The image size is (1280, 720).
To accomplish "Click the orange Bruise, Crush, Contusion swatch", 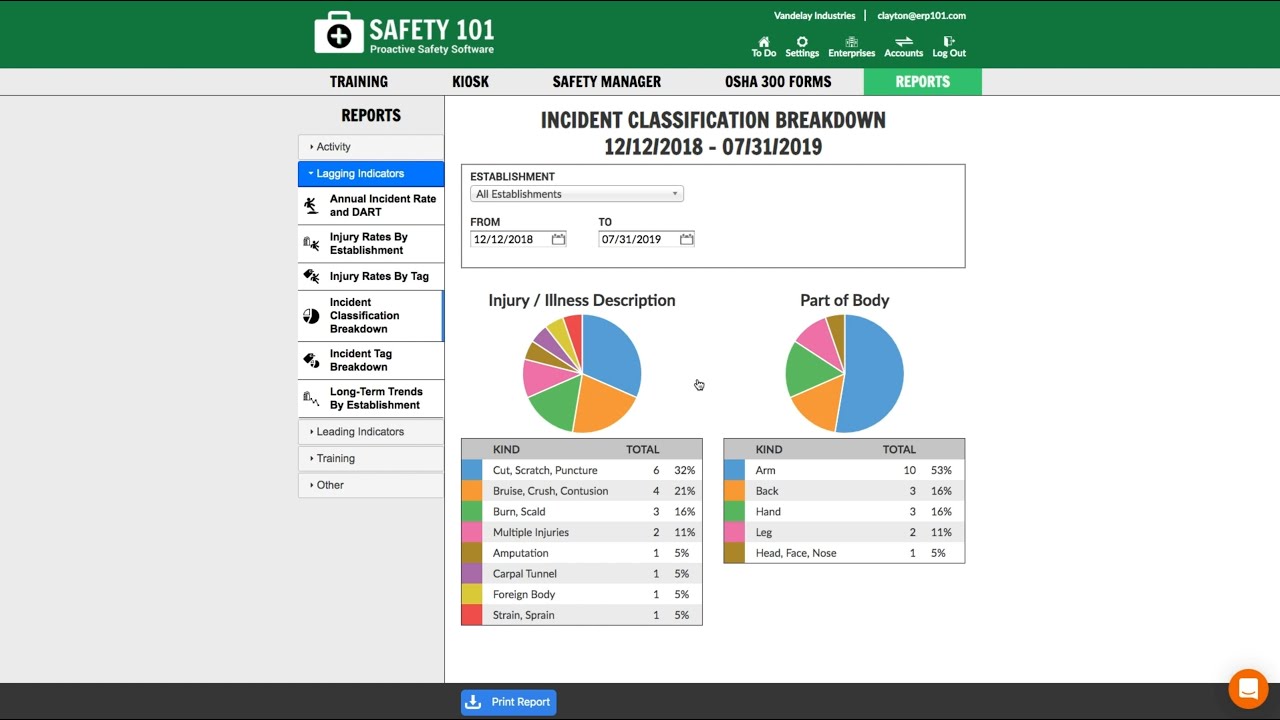I will [472, 491].
